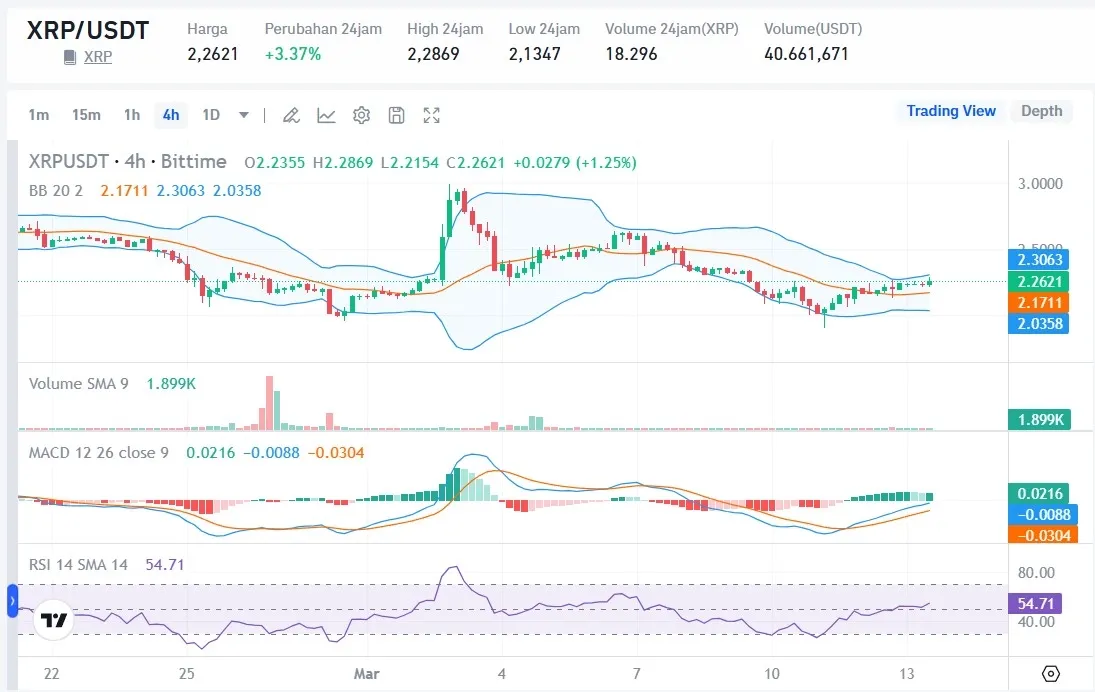The image size is (1095, 692).
Task: Open the more timeframes dropdown arrow
Action: pos(244,115)
